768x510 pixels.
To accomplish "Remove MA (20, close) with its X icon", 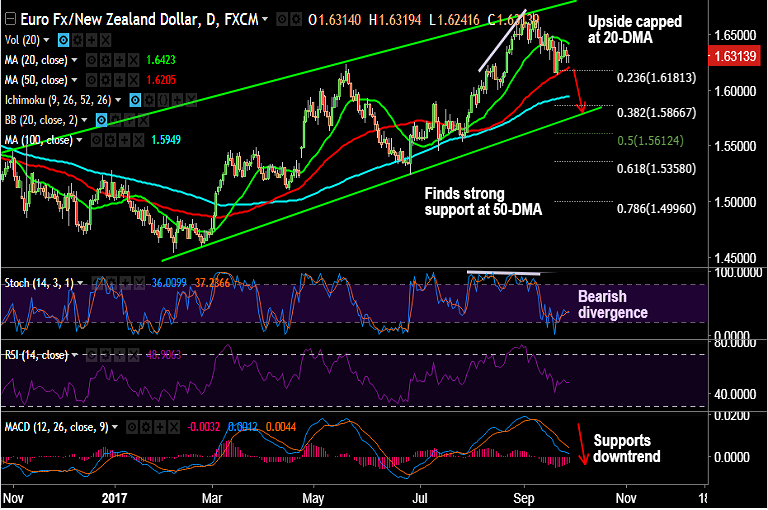I will [x=134, y=60].
